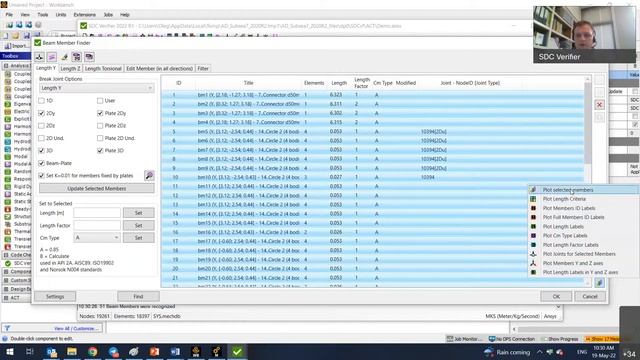640x360 pixels.
Task: Click the green checkmark SDC Verifier taskbar icon
Action: point(237,352)
